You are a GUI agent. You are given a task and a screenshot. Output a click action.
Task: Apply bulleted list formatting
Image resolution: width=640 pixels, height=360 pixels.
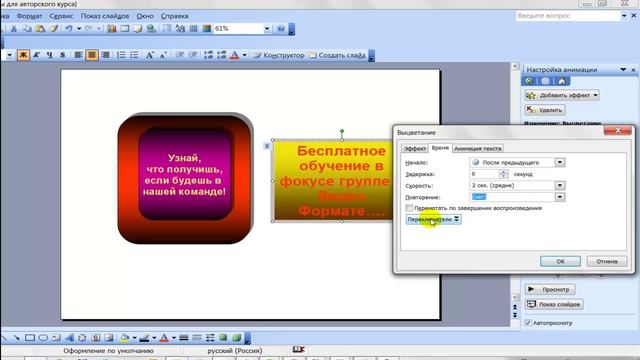click(x=134, y=55)
